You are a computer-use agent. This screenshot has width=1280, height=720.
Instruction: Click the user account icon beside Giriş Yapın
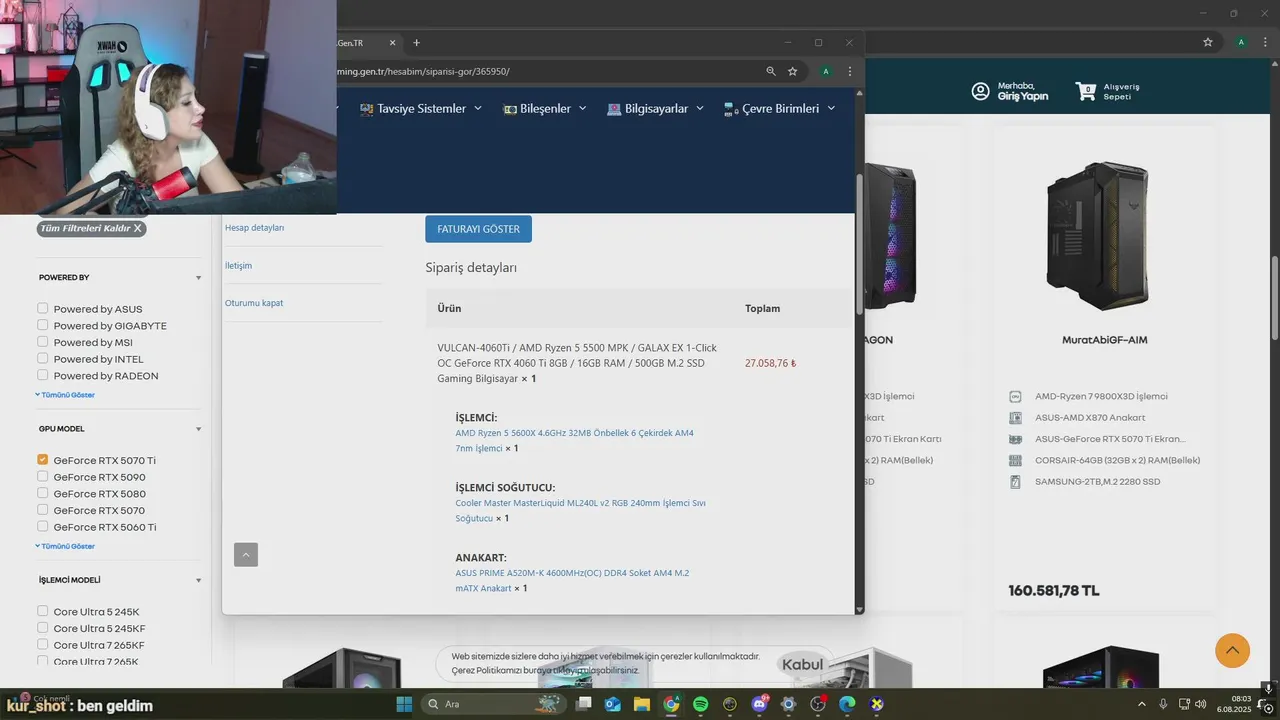click(x=981, y=91)
